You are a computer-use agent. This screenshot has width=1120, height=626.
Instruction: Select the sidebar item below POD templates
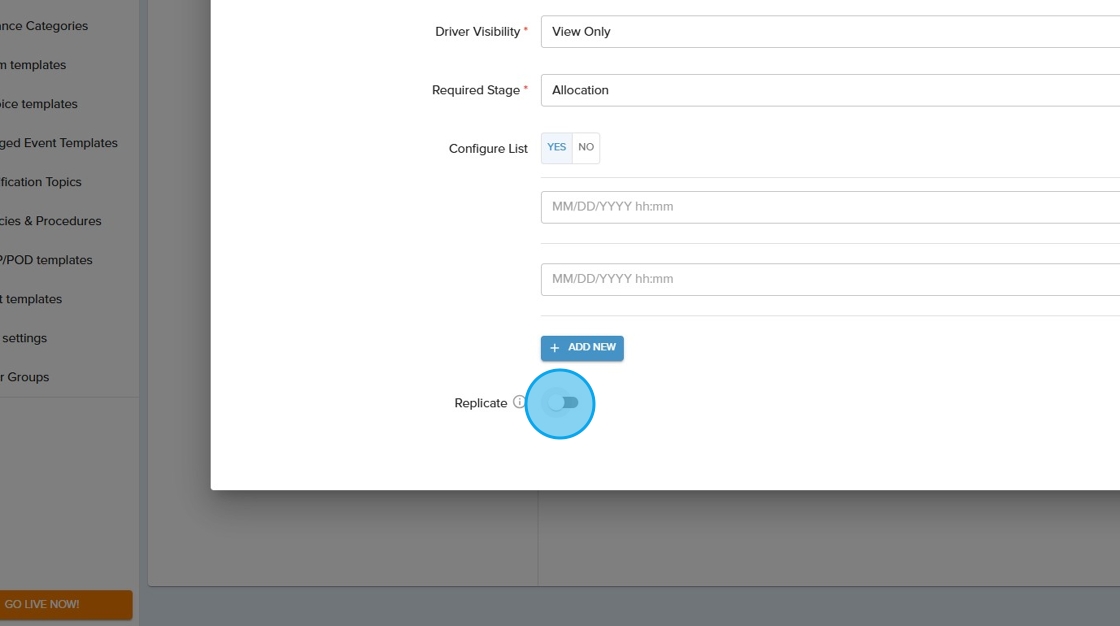[31, 299]
